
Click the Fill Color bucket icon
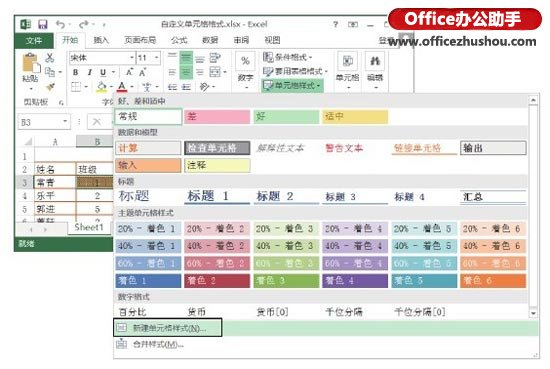point(102,87)
